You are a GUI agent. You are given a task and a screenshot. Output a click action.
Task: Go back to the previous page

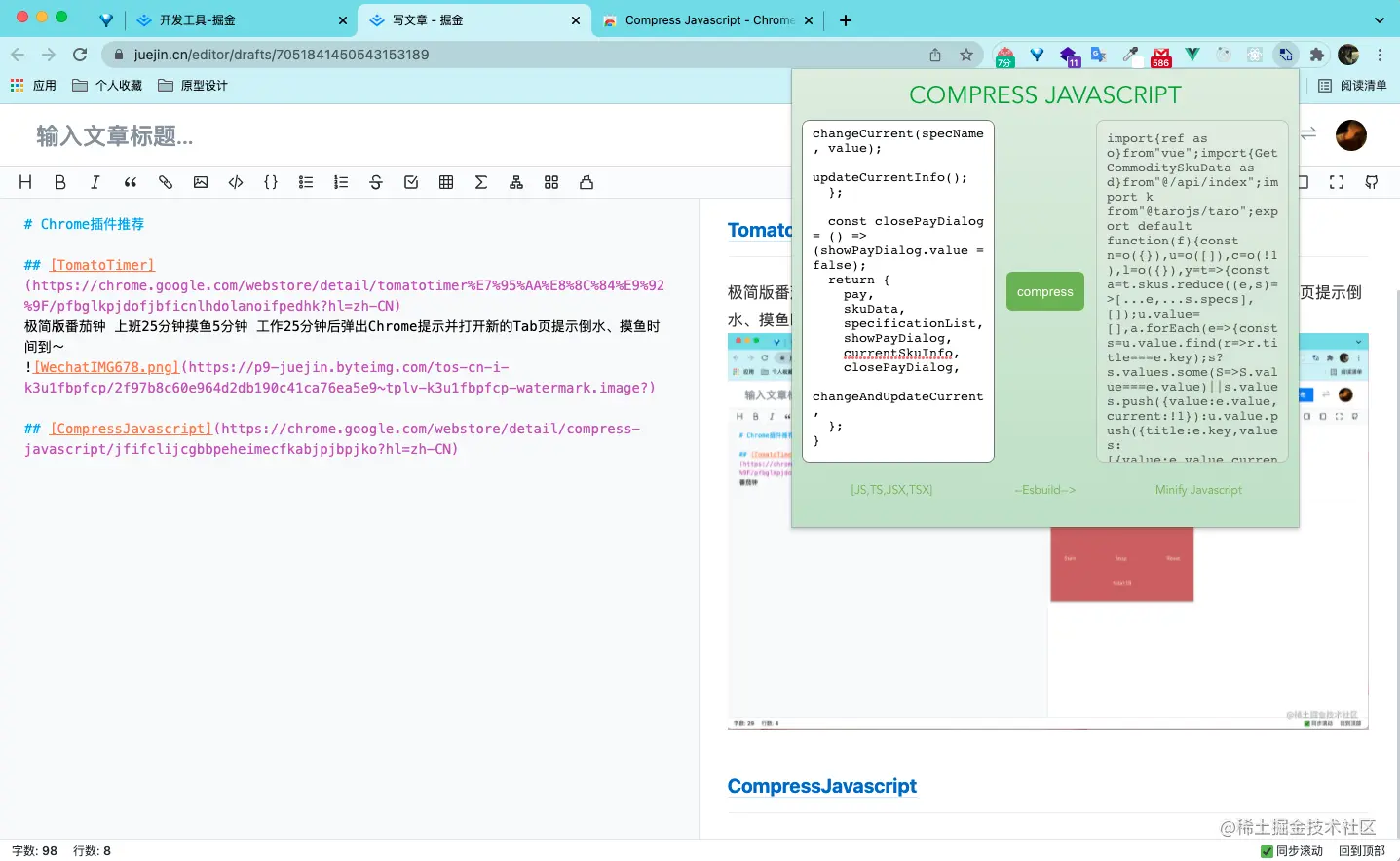click(x=18, y=55)
